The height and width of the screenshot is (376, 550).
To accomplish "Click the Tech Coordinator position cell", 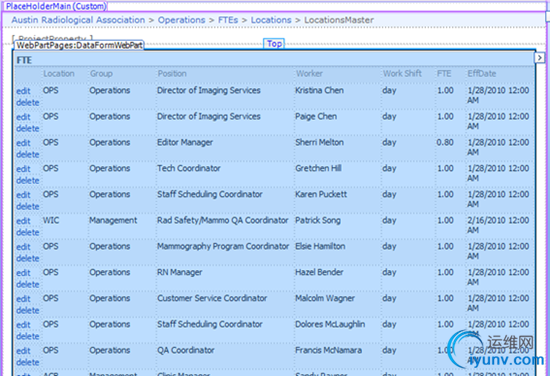I will 189,168.
